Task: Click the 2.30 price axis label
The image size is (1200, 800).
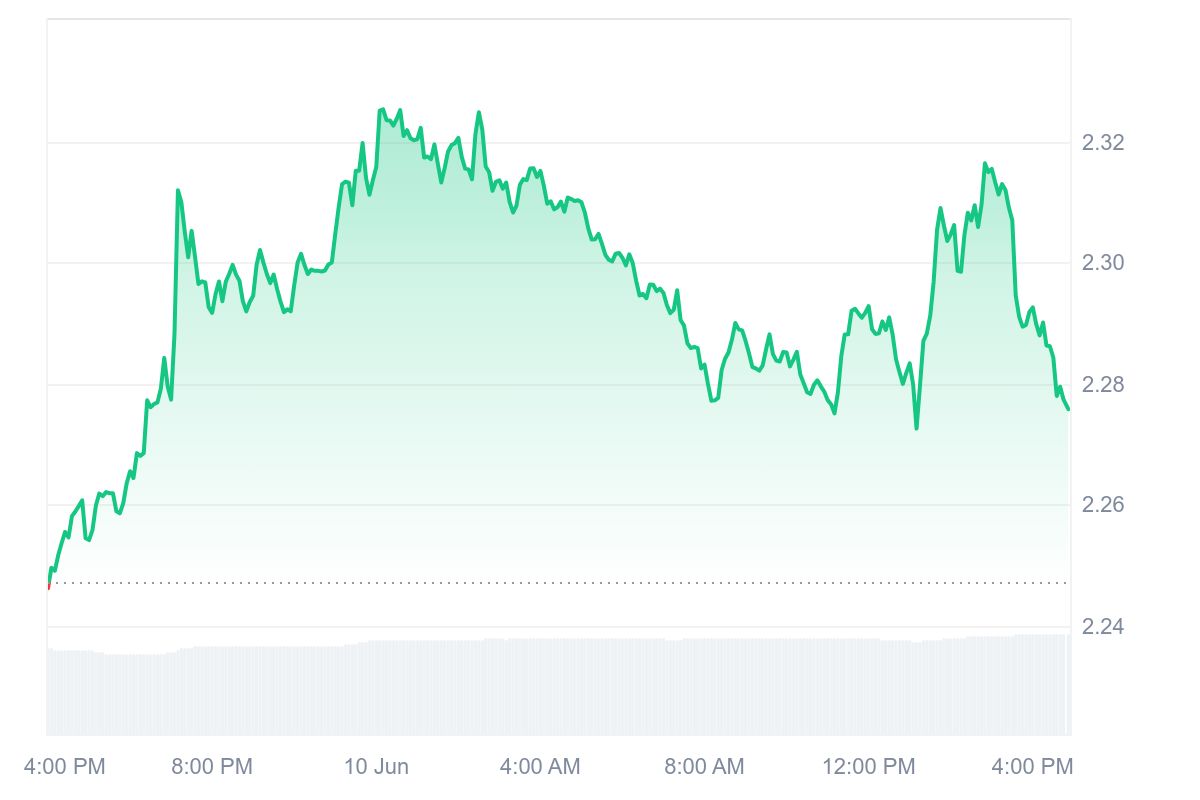Action: tap(1103, 263)
